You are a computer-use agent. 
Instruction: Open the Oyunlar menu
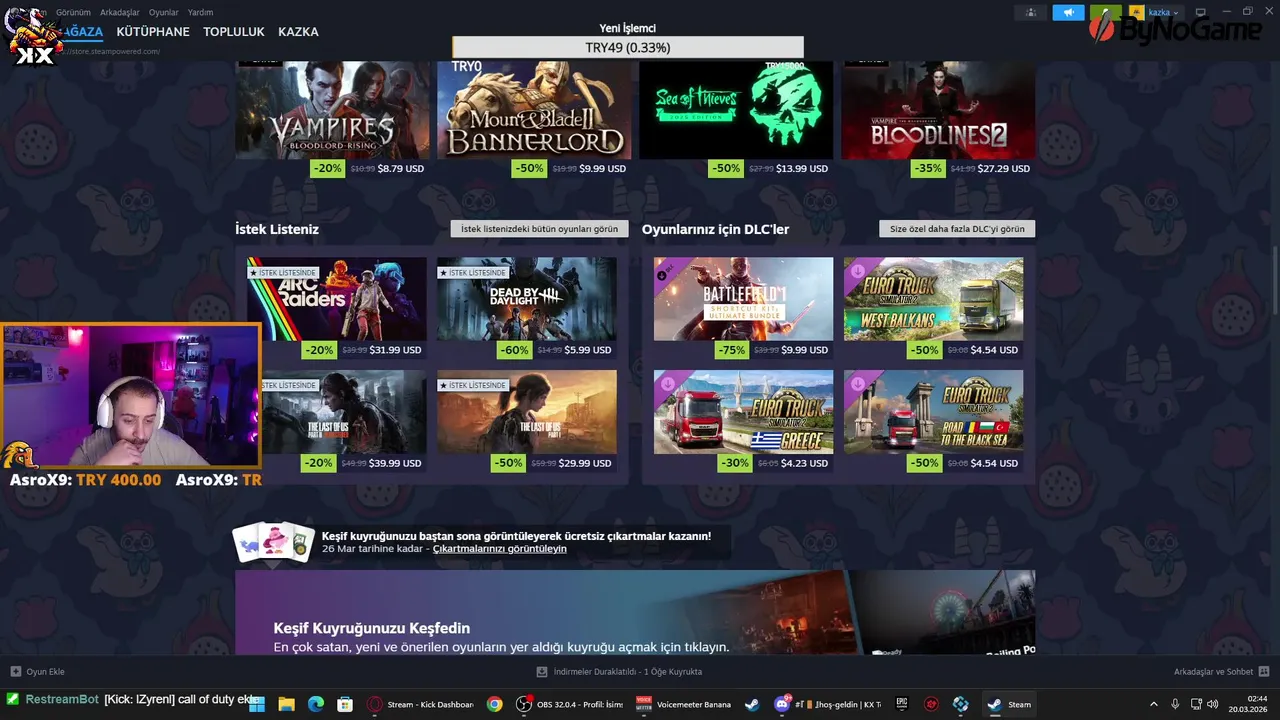(164, 12)
